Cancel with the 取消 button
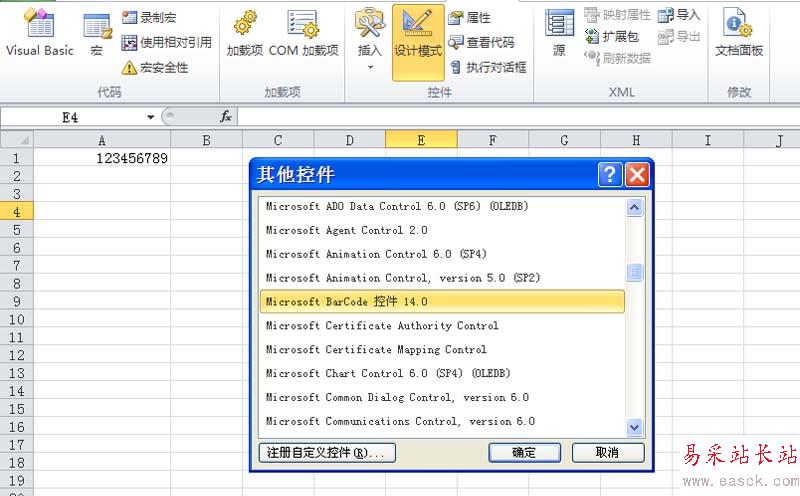 (x=608, y=453)
